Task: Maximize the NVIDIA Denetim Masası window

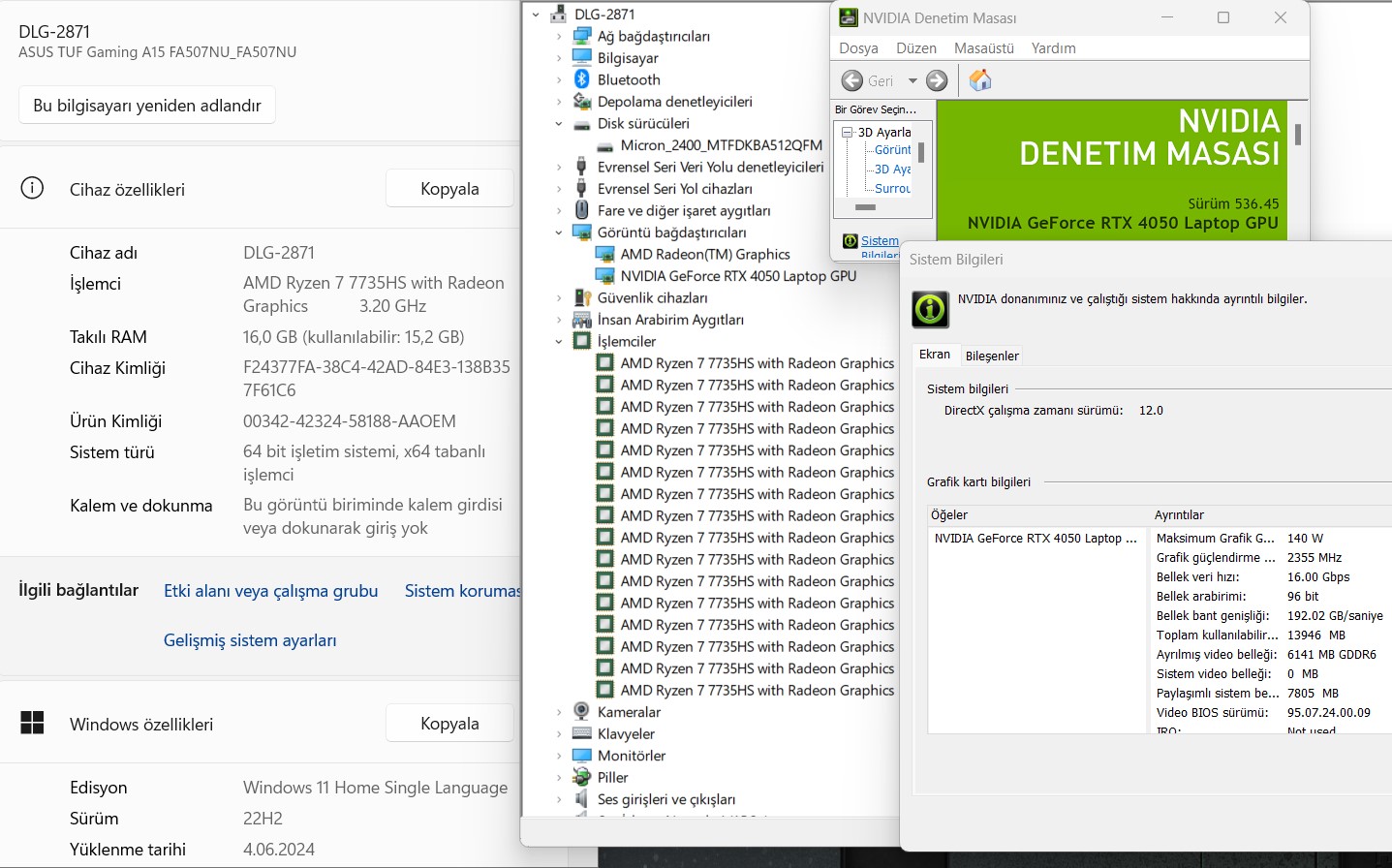Action: (x=1223, y=17)
